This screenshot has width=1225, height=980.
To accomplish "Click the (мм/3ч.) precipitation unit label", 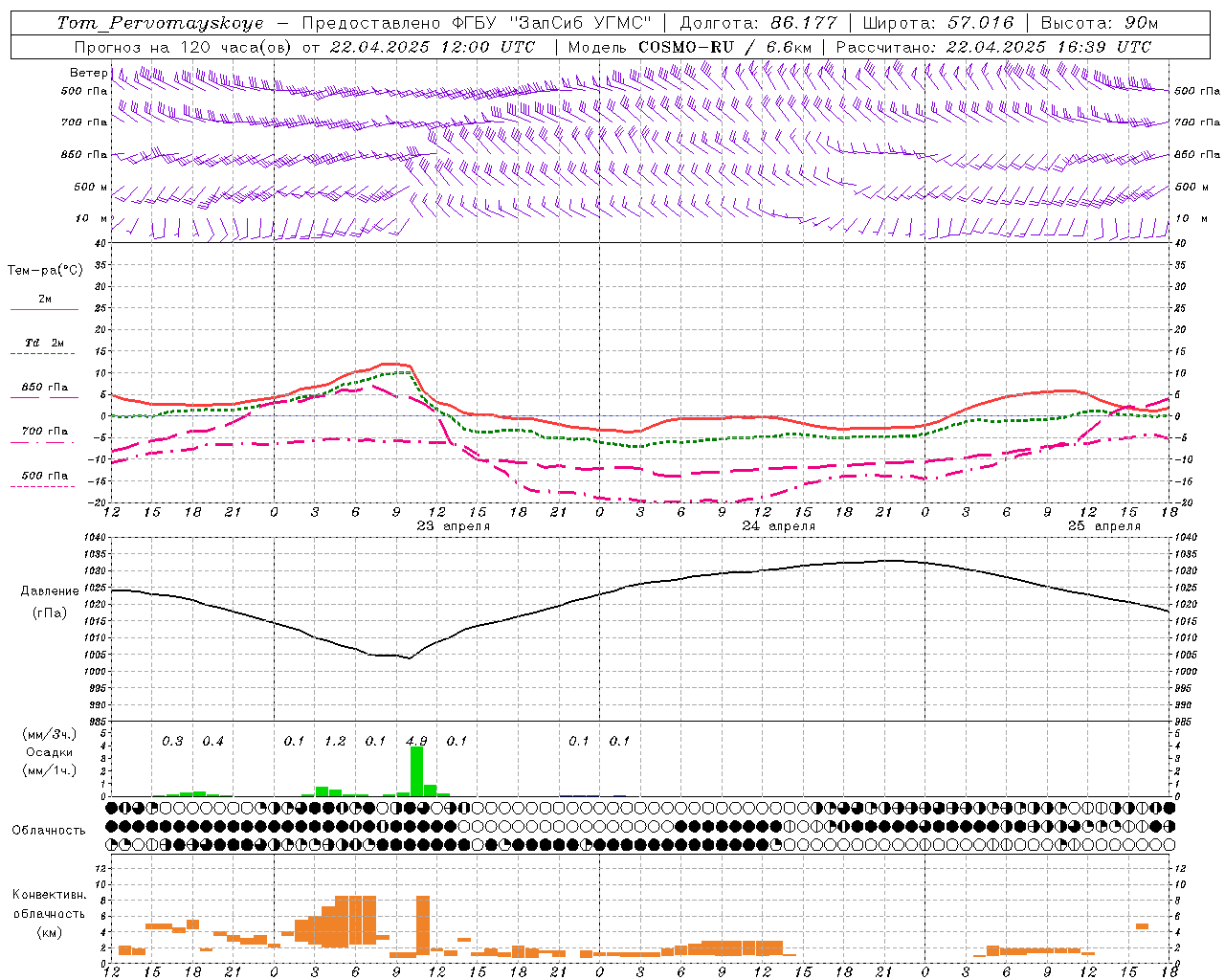I will 50,734.
